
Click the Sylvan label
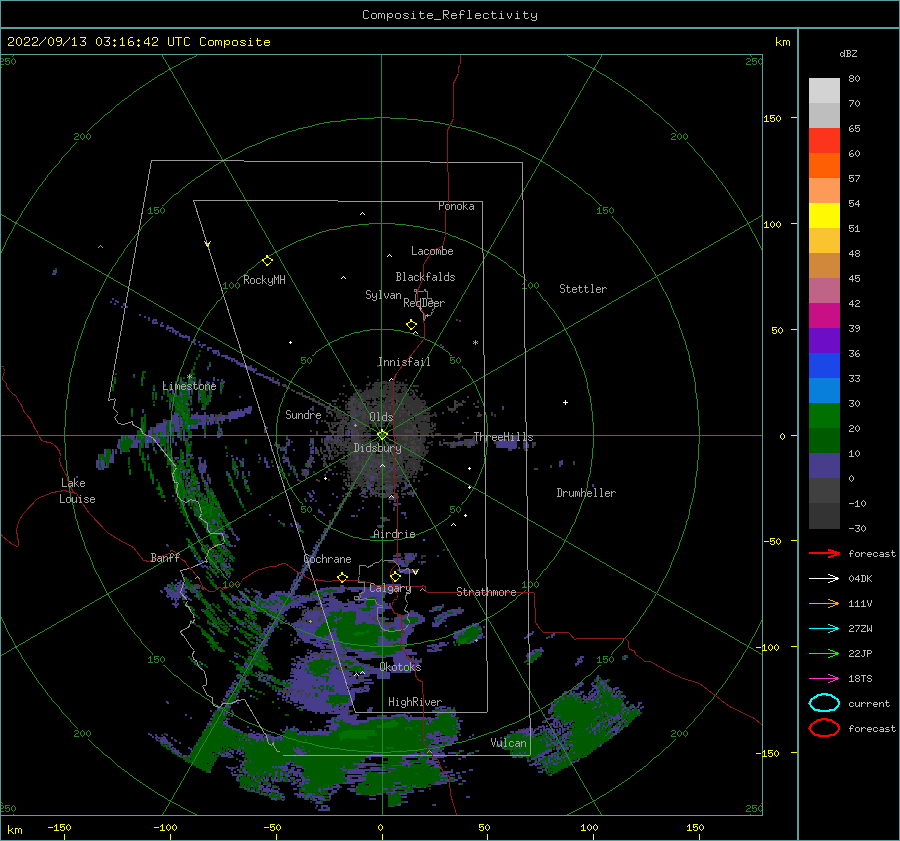(x=383, y=295)
